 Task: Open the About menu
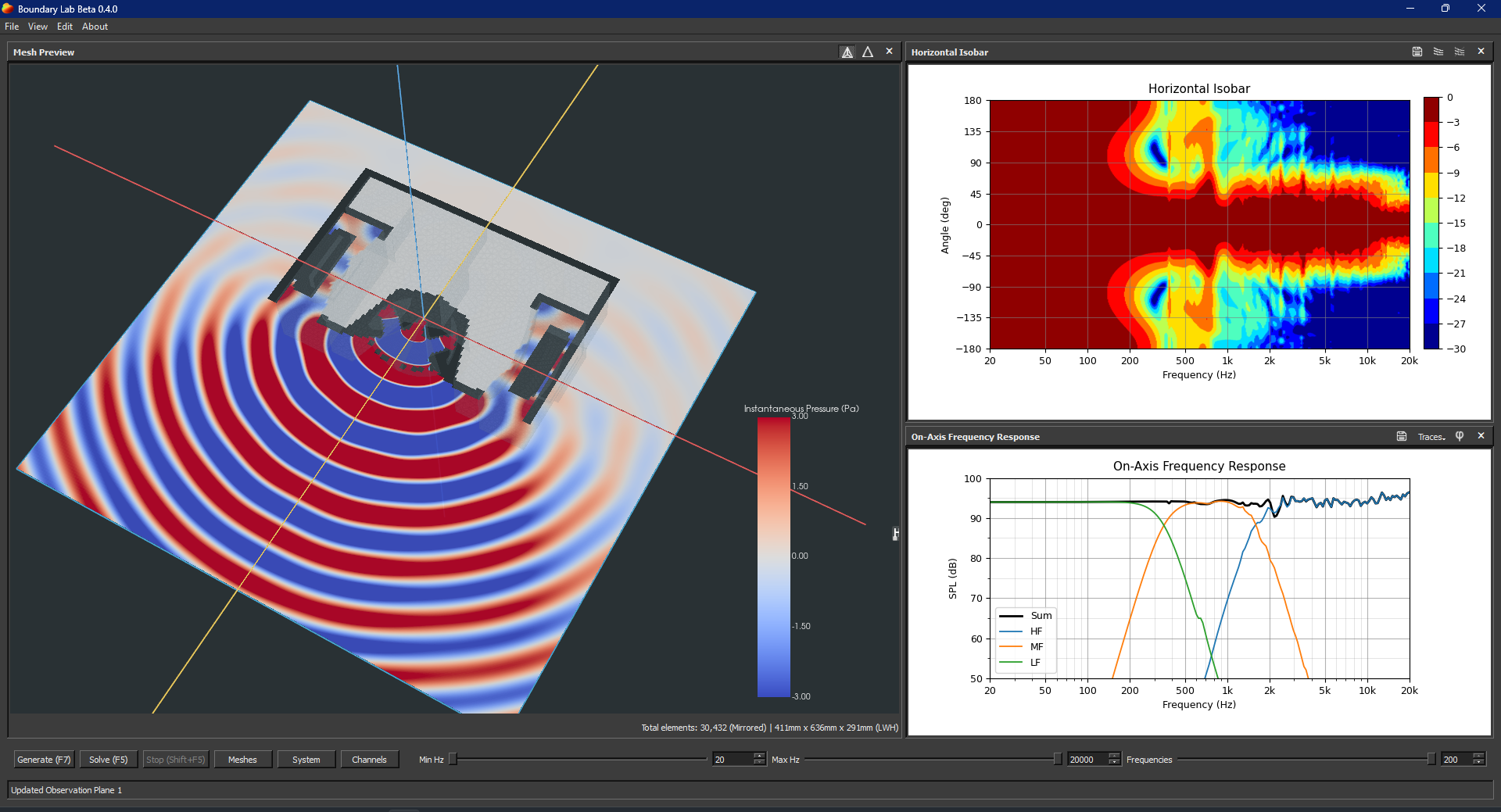(95, 27)
